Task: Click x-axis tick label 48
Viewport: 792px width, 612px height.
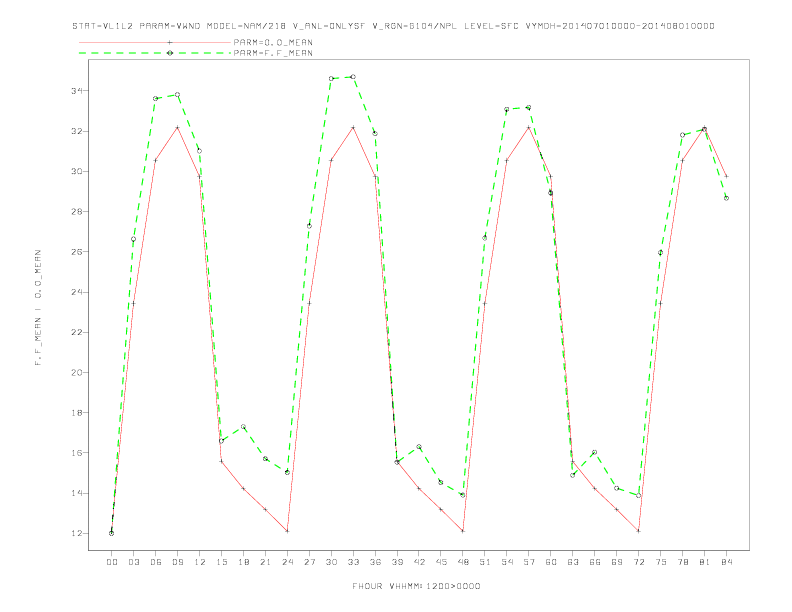Action: tap(463, 562)
